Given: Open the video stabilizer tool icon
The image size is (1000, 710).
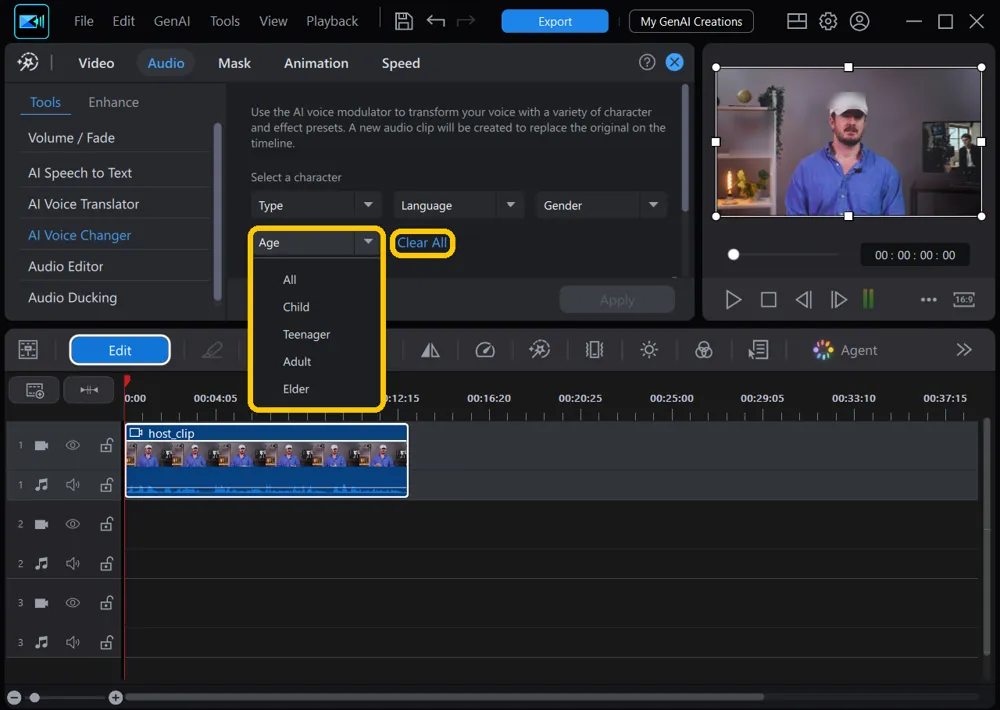Looking at the screenshot, I should (594, 350).
